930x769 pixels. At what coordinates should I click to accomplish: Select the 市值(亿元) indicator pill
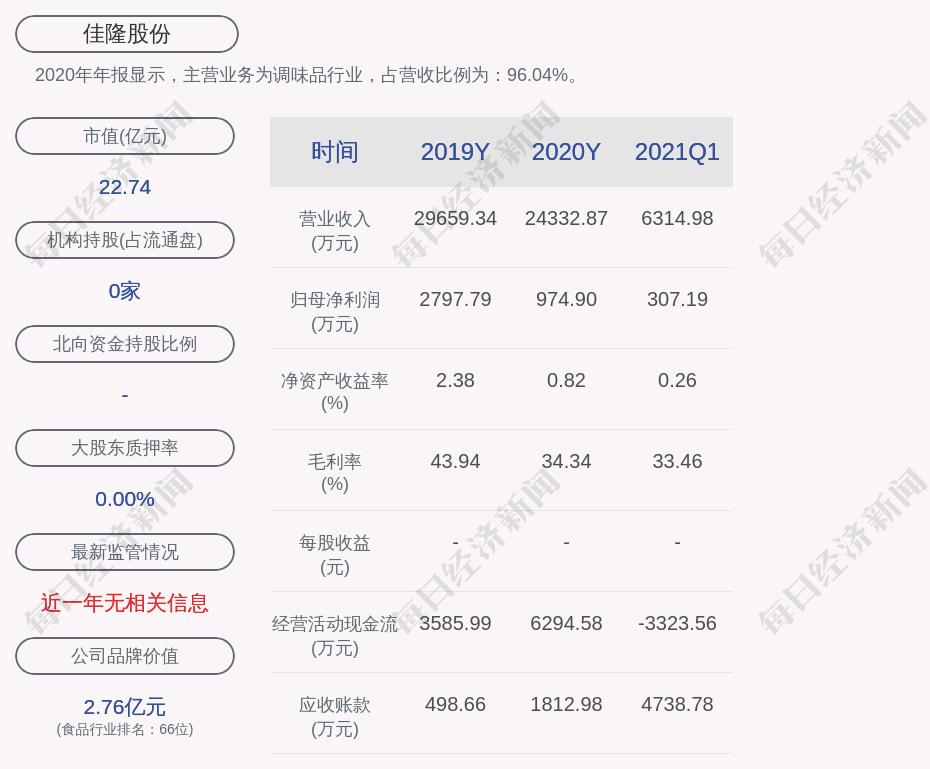coord(124,136)
